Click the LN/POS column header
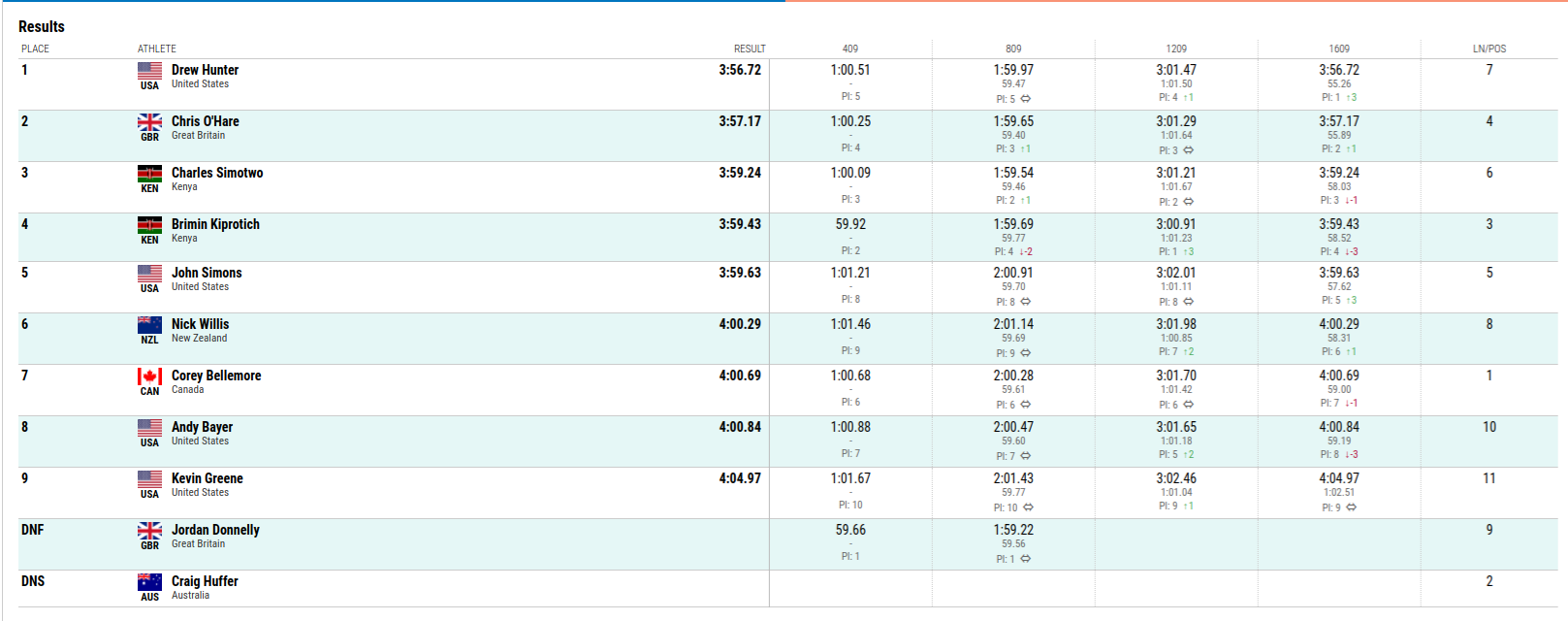Image resolution: width=1568 pixels, height=621 pixels. [1488, 49]
